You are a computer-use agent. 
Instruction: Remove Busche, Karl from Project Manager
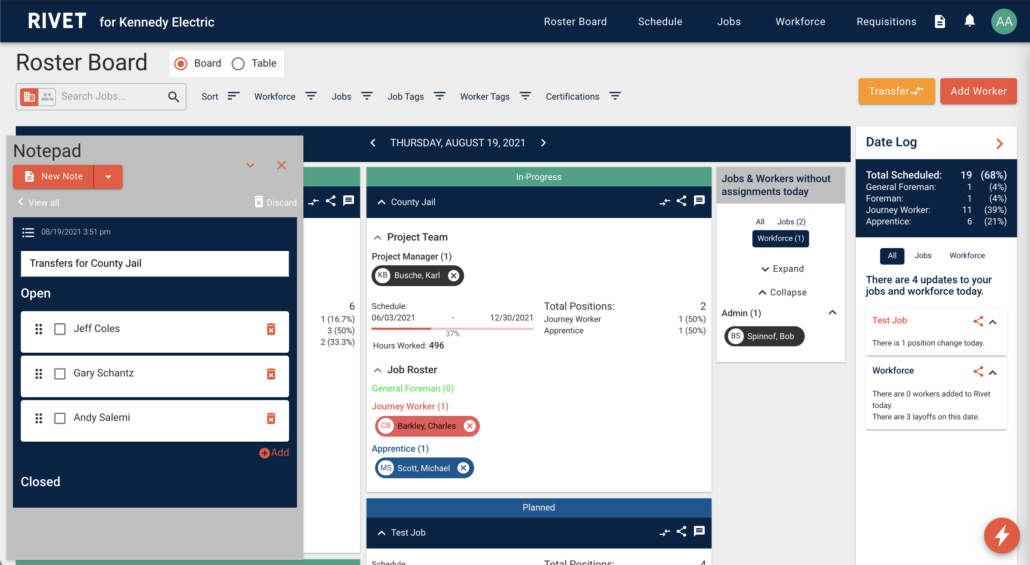[x=453, y=276]
